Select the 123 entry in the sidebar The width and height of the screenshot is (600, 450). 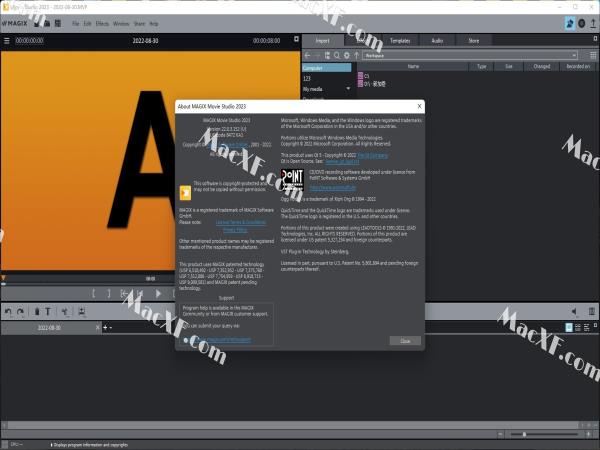307,78
